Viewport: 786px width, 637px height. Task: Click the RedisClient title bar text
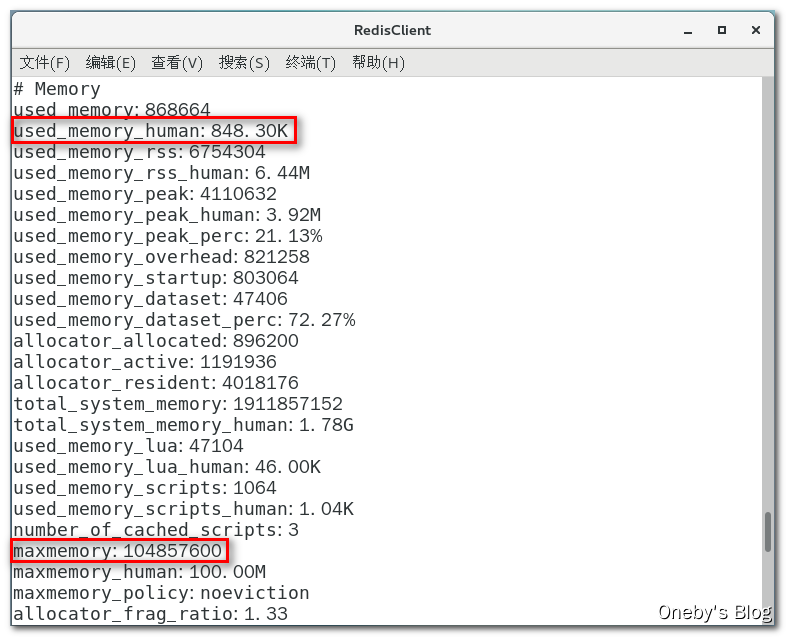392,30
